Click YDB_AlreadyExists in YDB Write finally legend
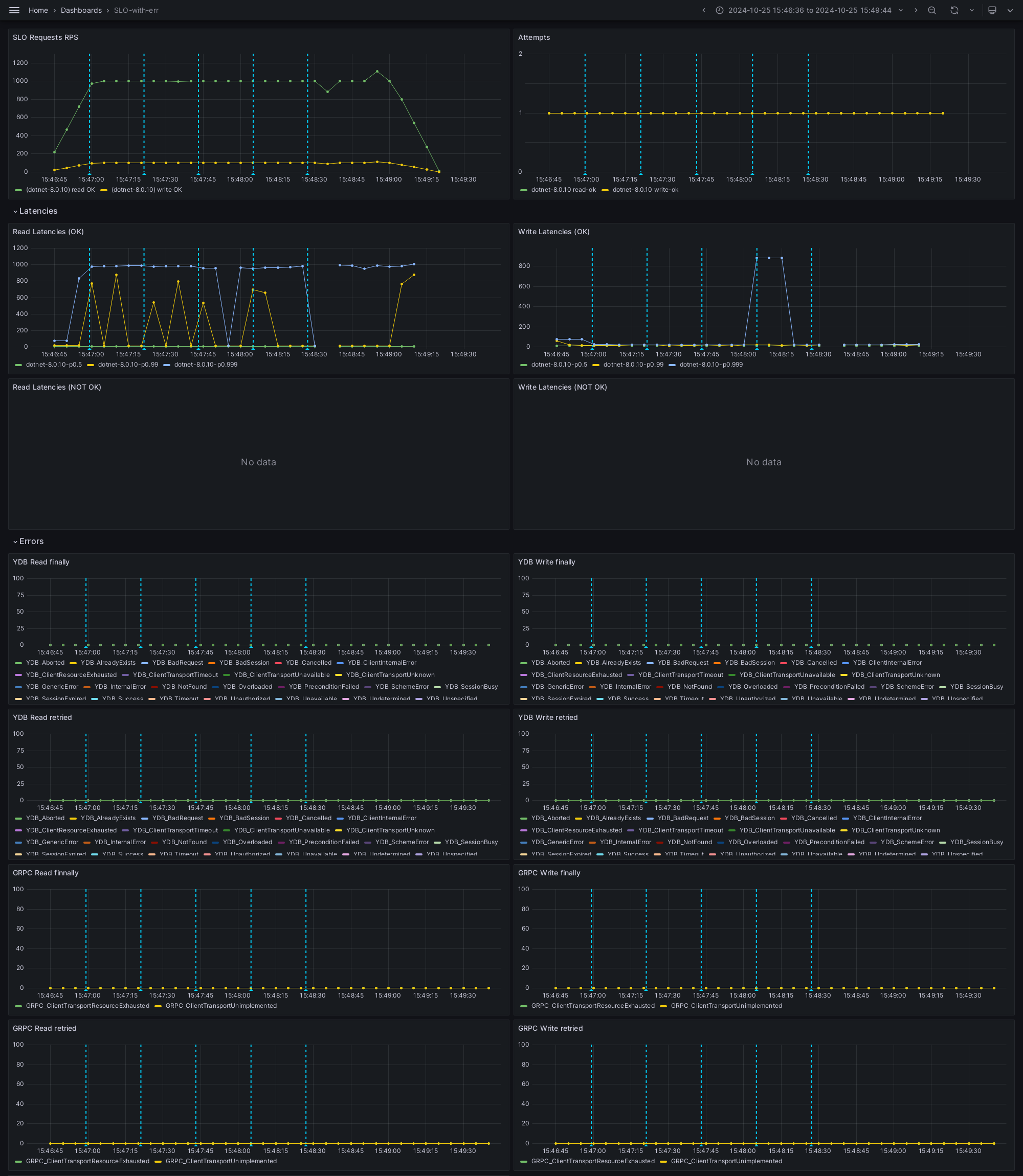The image size is (1023, 1176). click(613, 663)
